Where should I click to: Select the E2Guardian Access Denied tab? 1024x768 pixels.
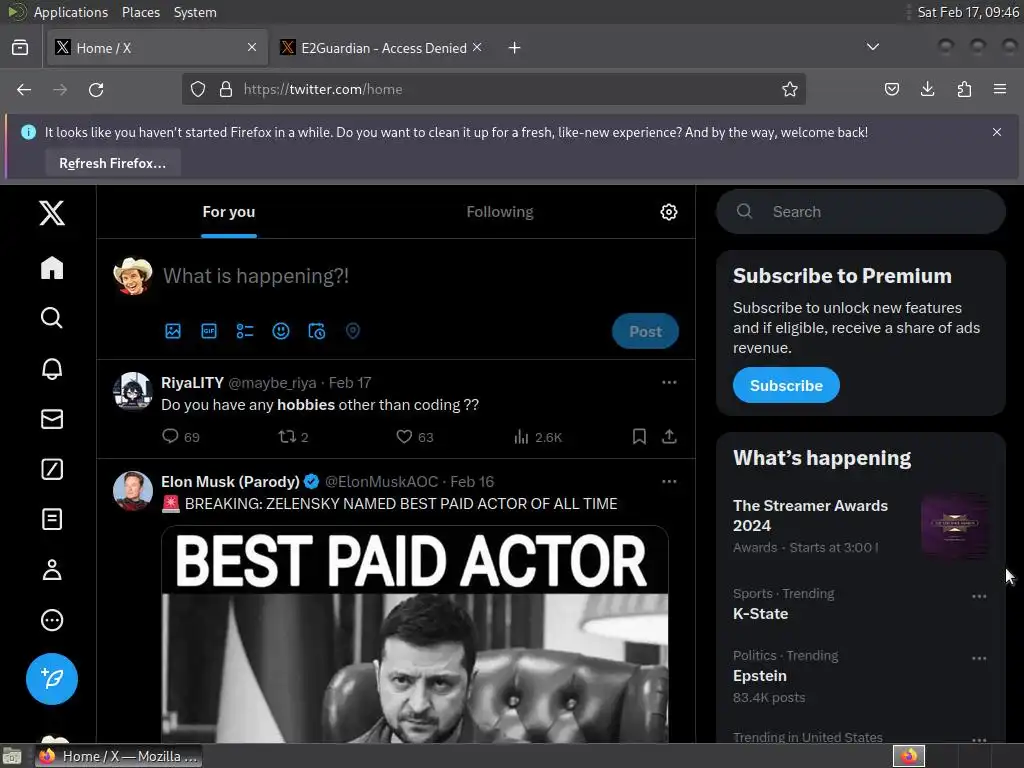(x=382, y=48)
